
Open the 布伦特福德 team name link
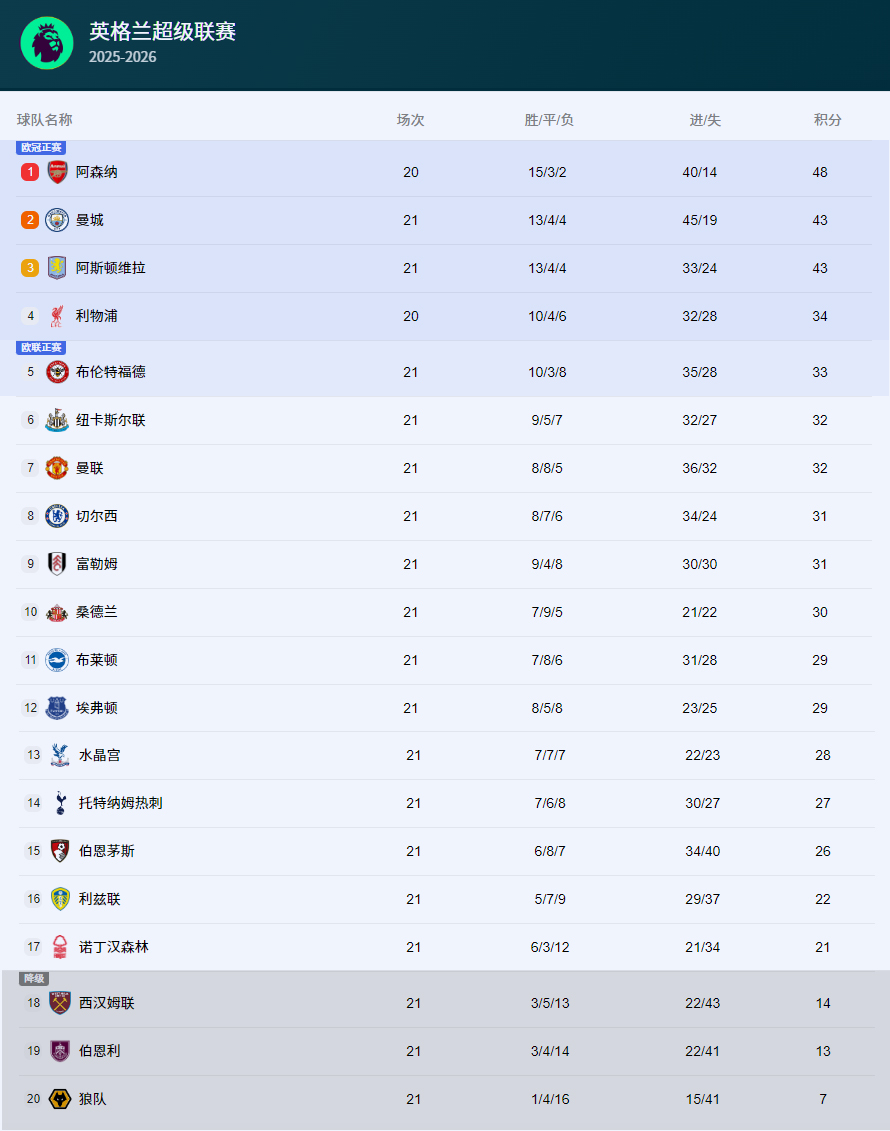point(111,372)
